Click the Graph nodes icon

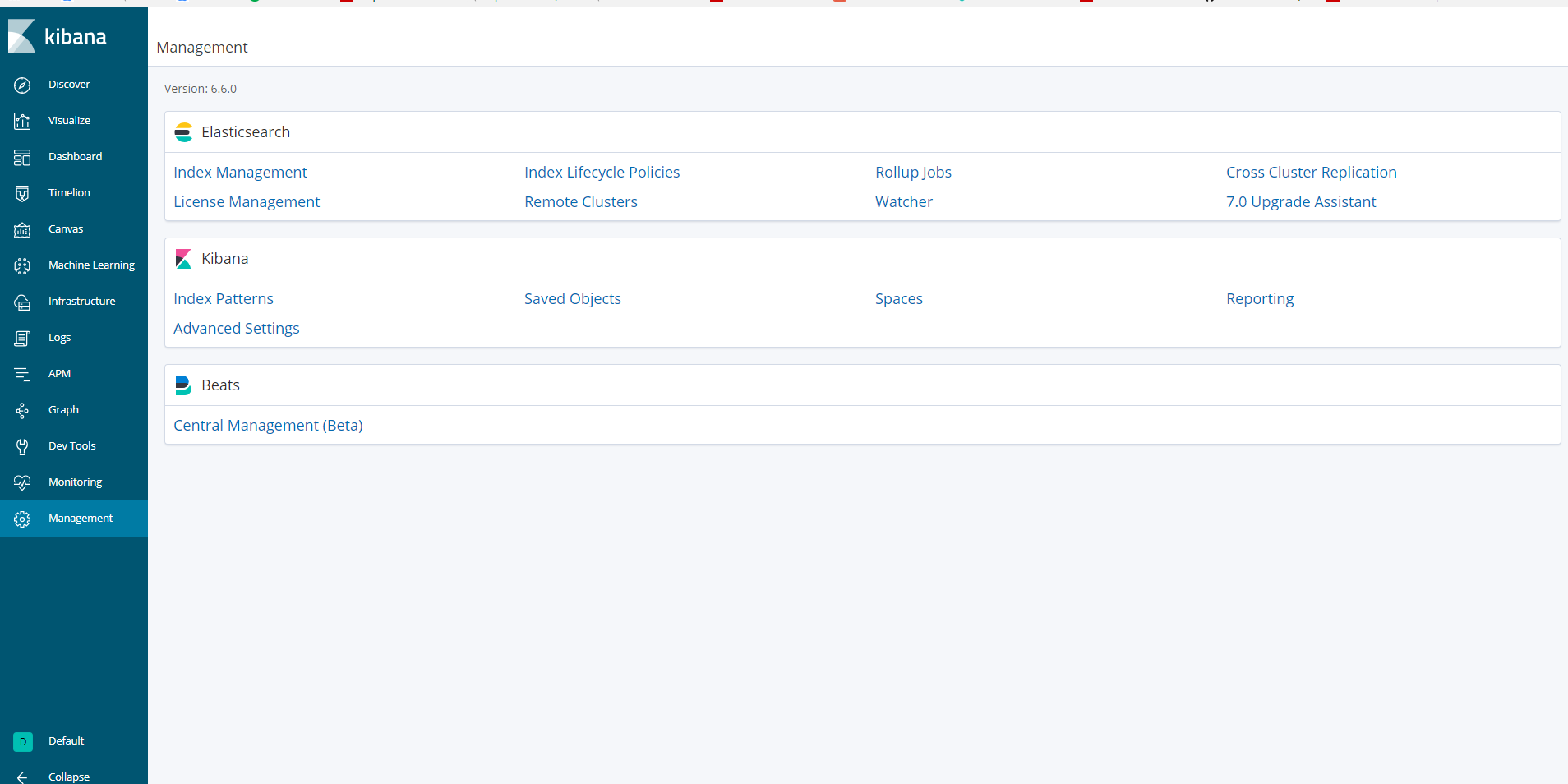tap(22, 410)
